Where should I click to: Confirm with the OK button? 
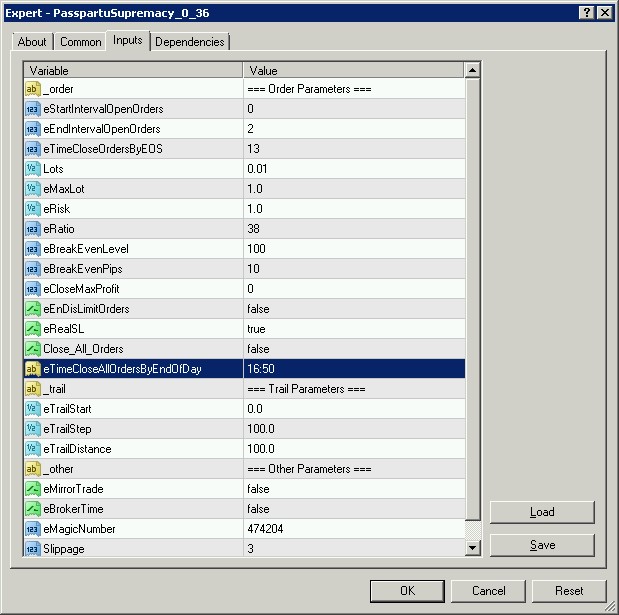[x=407, y=591]
